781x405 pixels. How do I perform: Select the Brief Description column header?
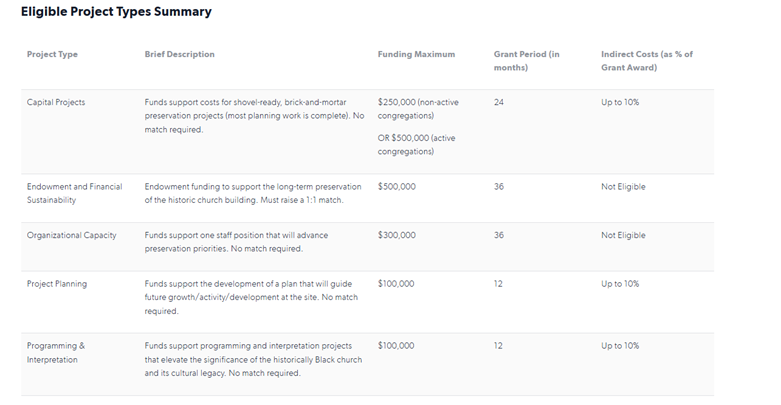[179, 54]
